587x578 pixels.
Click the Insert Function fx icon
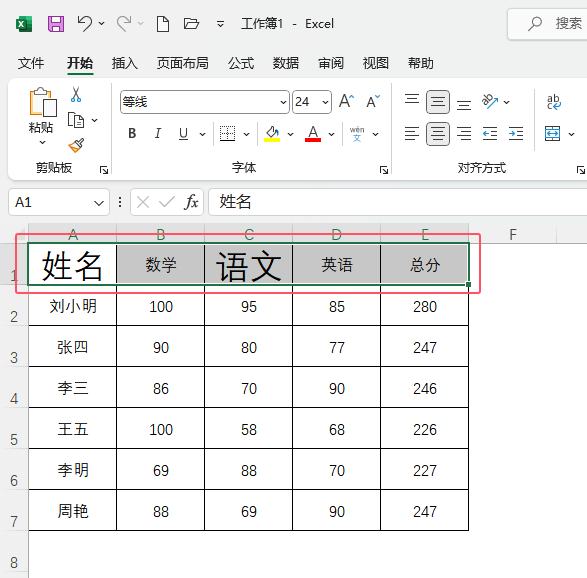coord(191,202)
